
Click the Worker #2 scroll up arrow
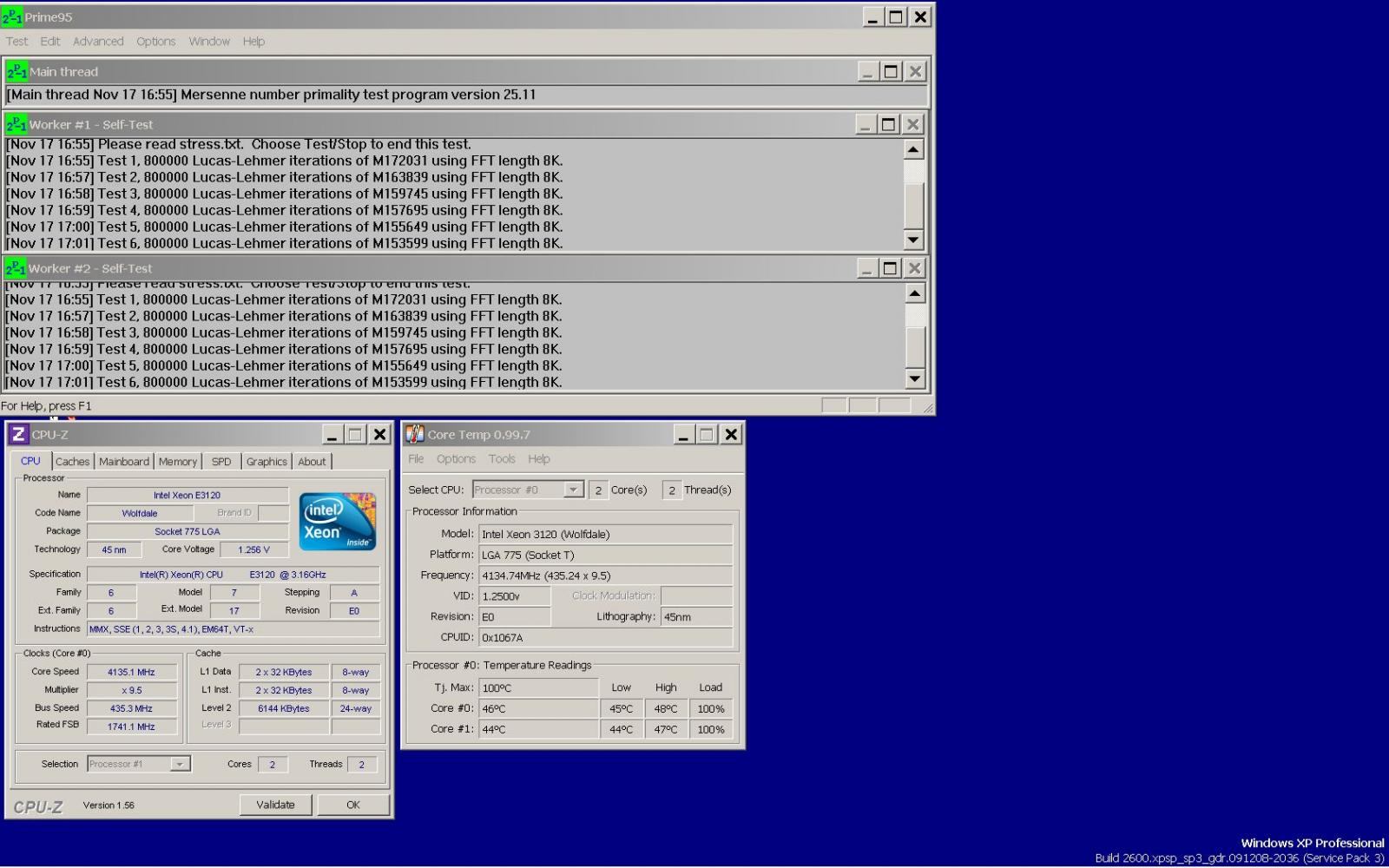point(914,293)
